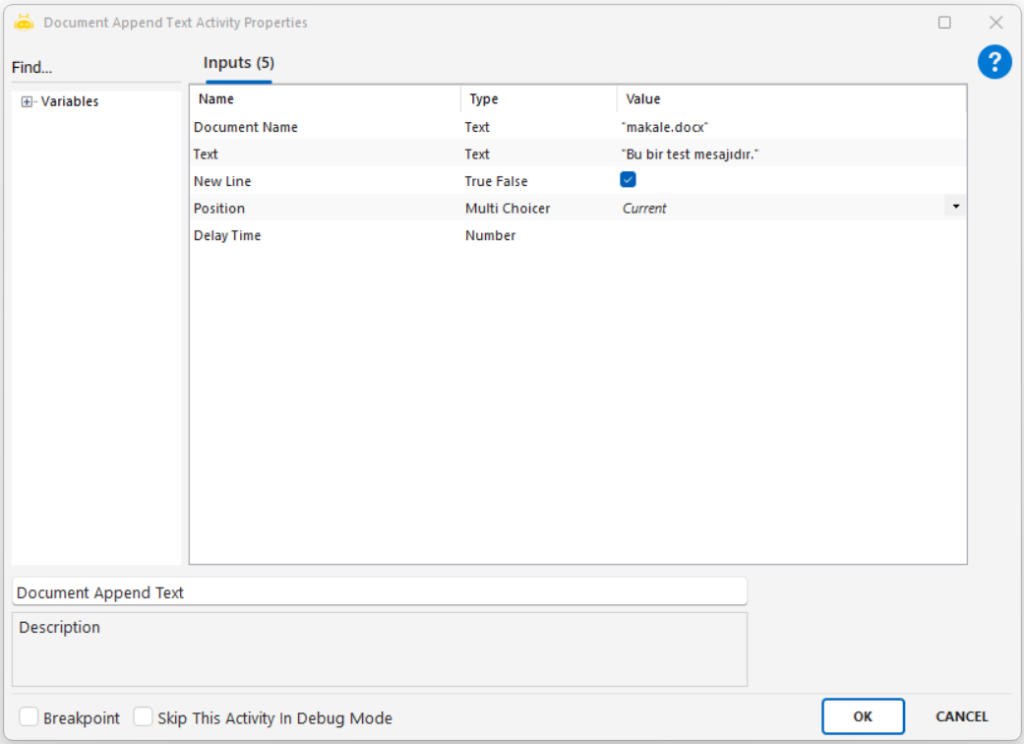This screenshot has height=744, width=1024.
Task: Switch to the Inputs (5) tab
Action: click(238, 63)
